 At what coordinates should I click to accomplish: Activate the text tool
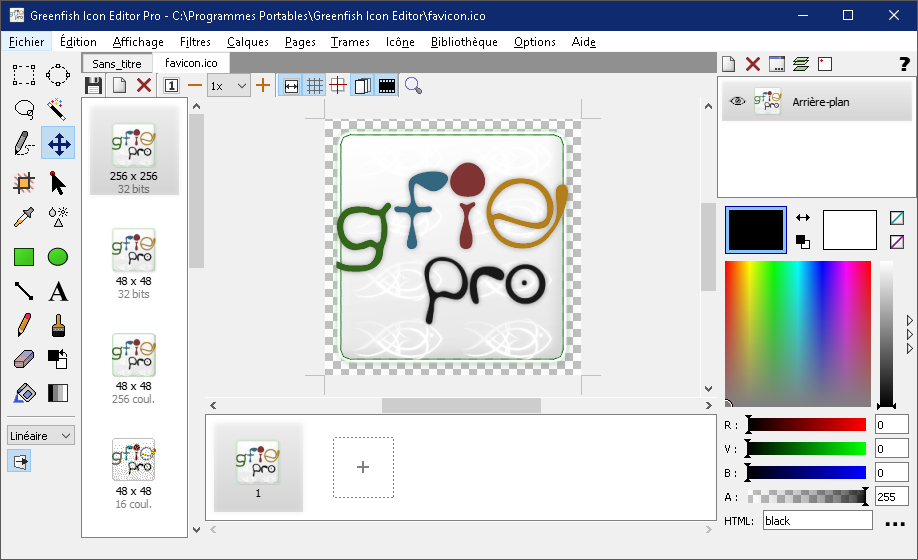coord(58,291)
